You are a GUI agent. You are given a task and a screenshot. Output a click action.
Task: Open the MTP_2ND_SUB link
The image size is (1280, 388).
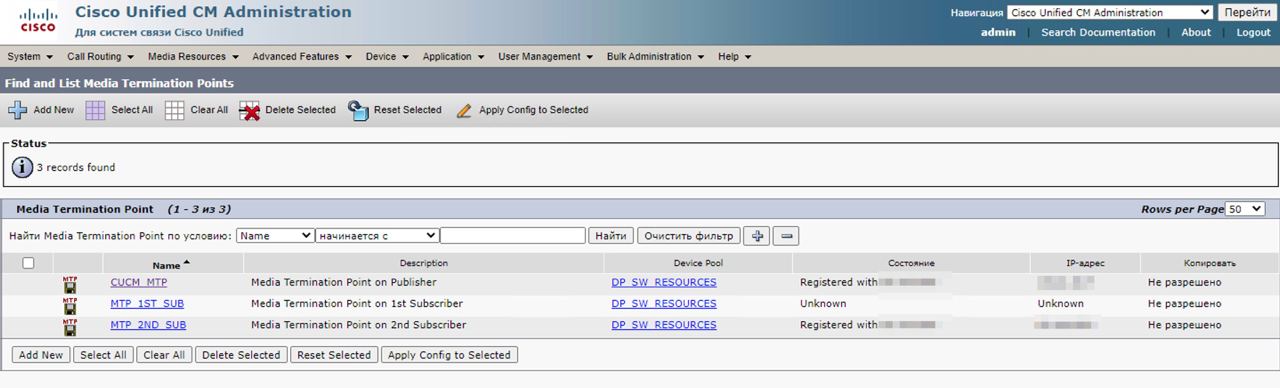tap(148, 325)
